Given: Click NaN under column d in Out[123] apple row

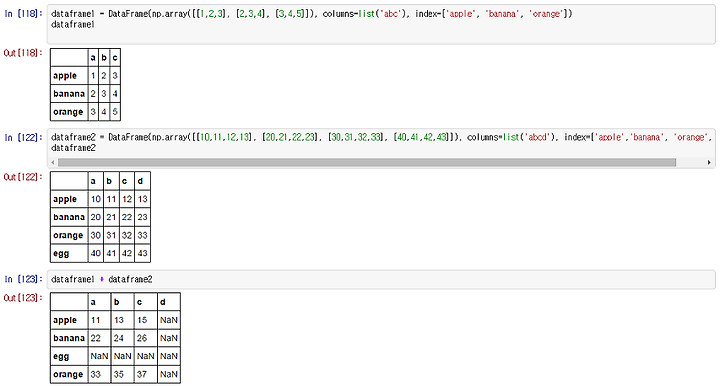Looking at the screenshot, I should [x=169, y=320].
